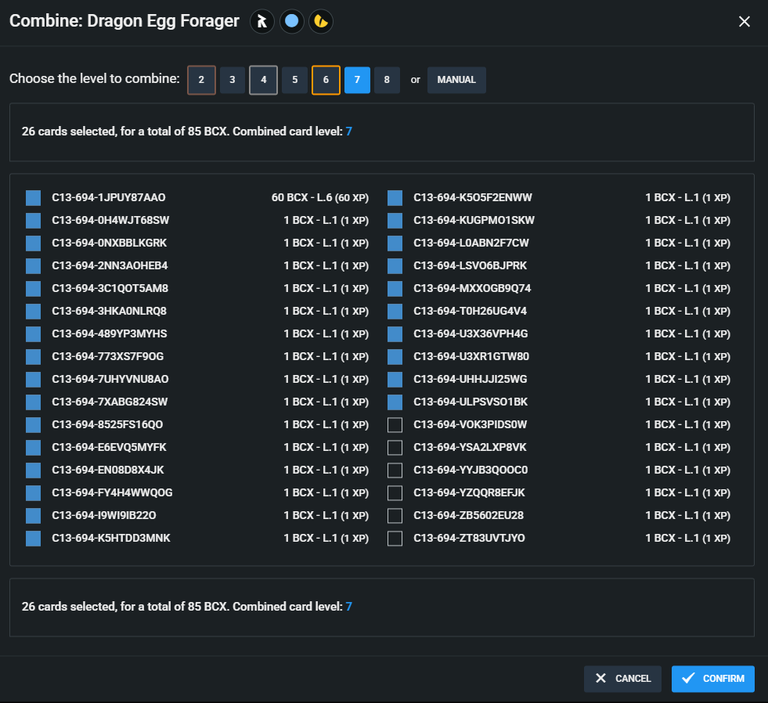Uncheck card C13-694-L0ABN2F7CW
The image size is (768, 703).
pos(395,243)
